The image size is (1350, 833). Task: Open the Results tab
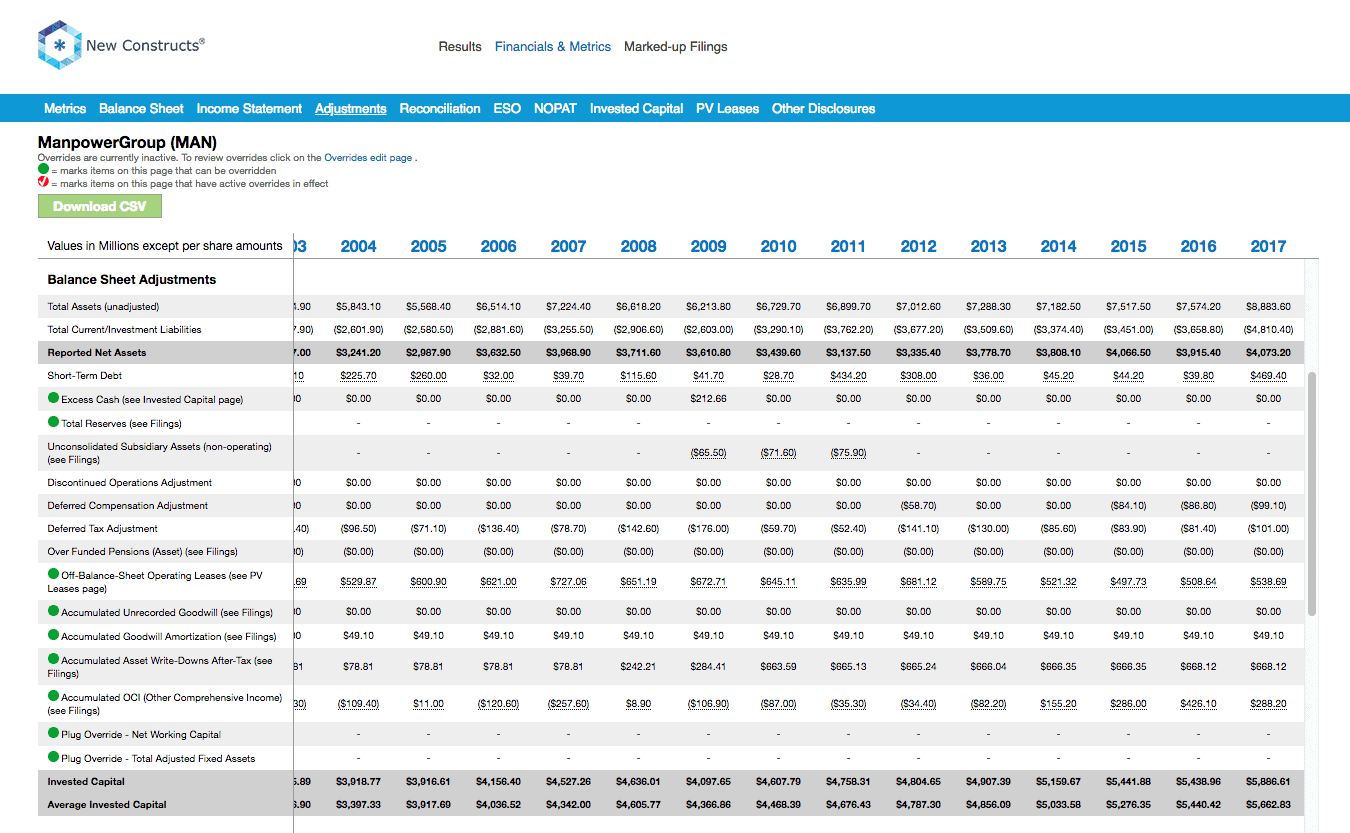(x=460, y=47)
